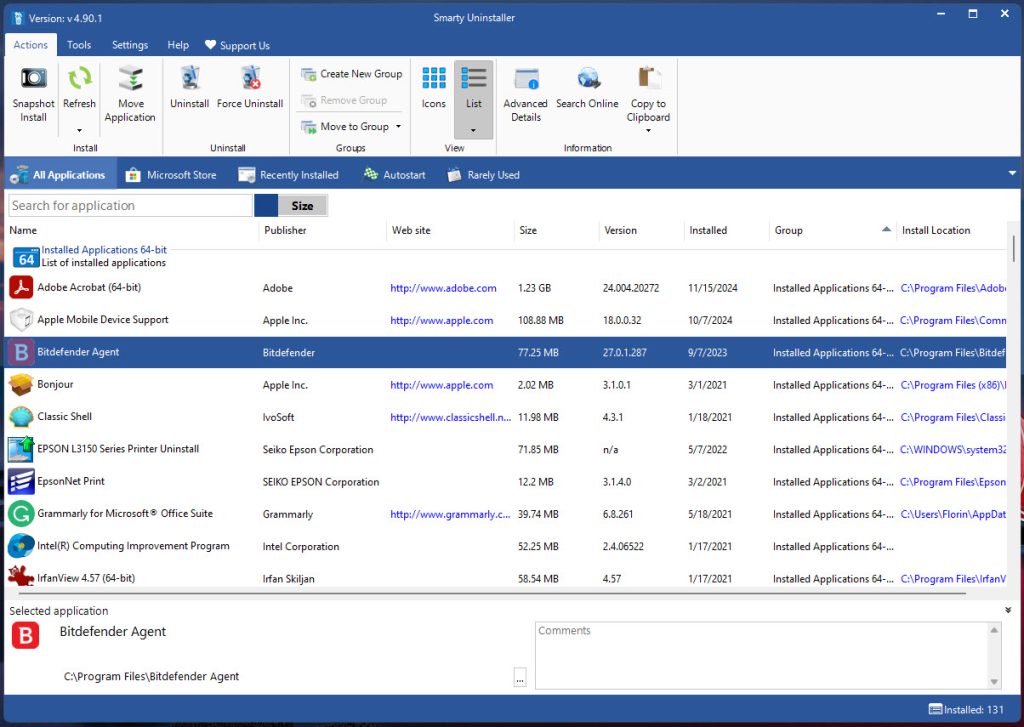Click Create New Group button

[352, 74]
